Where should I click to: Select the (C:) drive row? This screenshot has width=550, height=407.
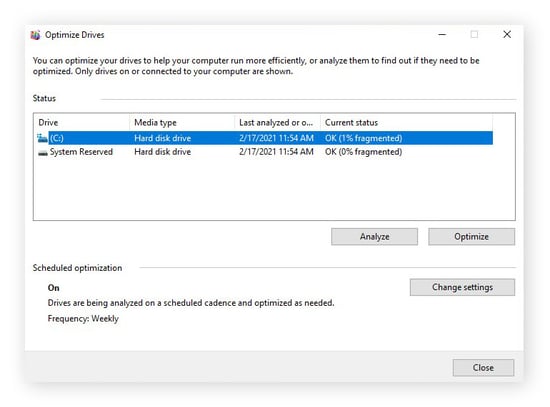pos(265,138)
